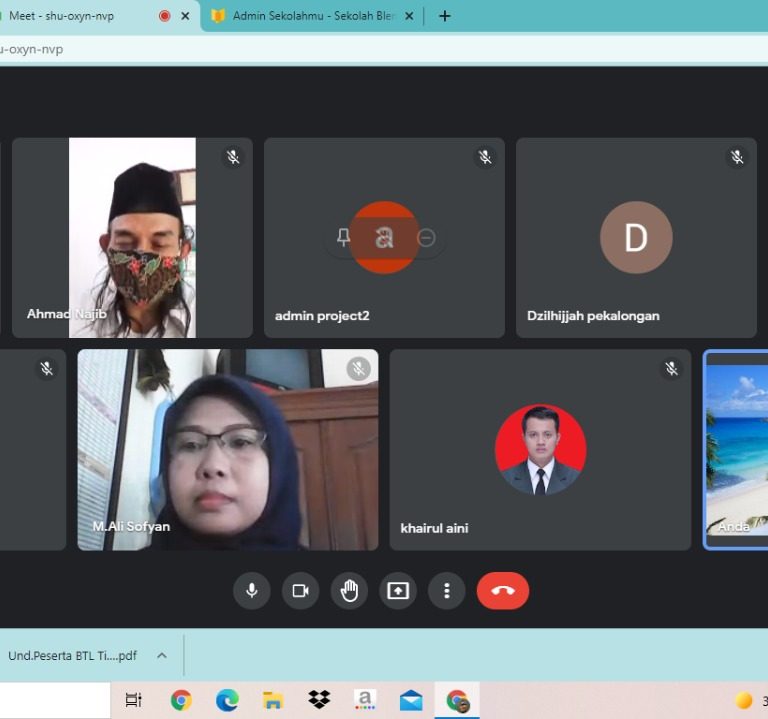Screen dimensions: 768x719
Task: Click muted mic icon on Ahmad Najib's tile
Action: point(233,157)
